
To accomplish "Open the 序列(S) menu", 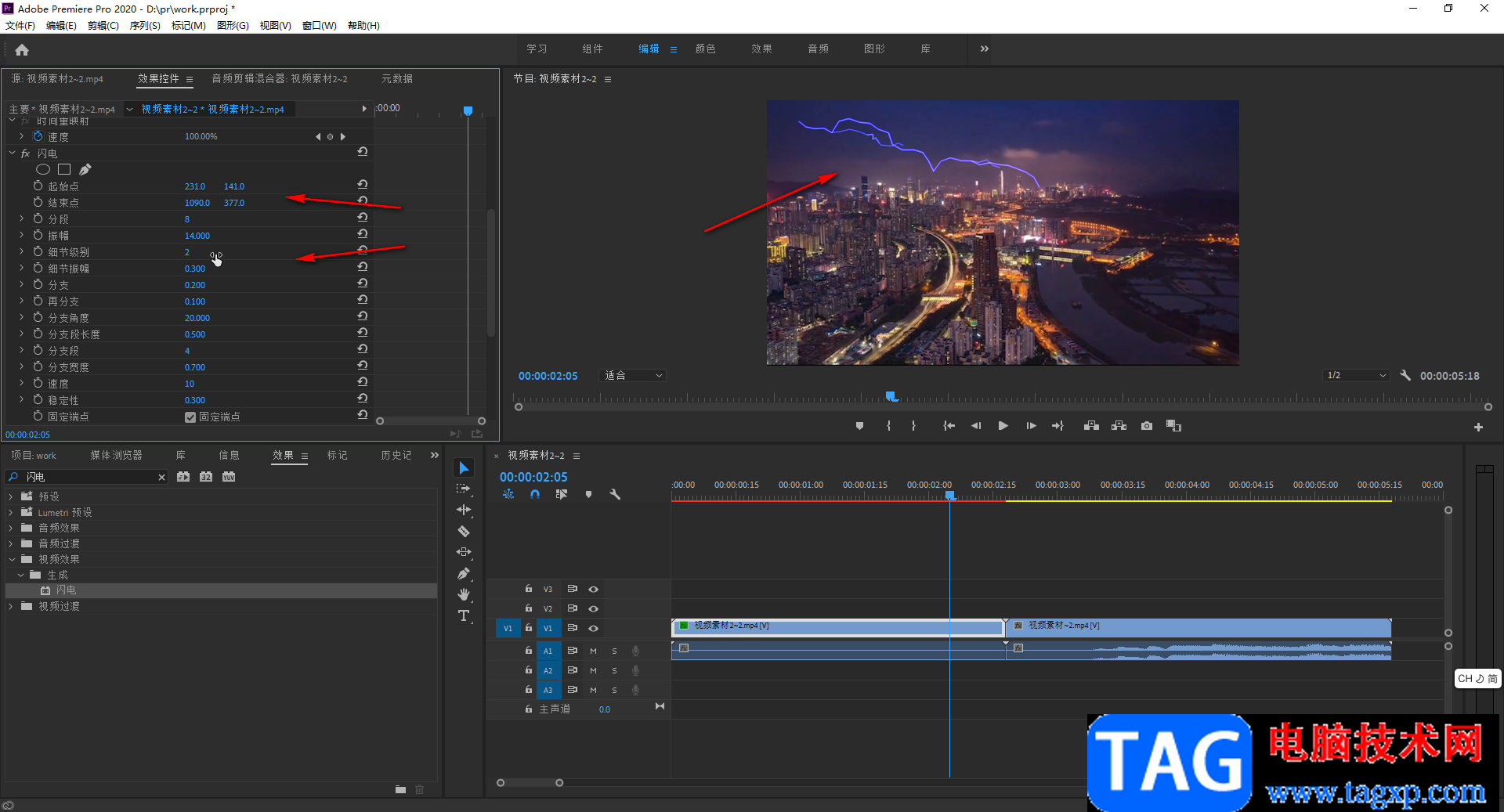I will click(145, 25).
